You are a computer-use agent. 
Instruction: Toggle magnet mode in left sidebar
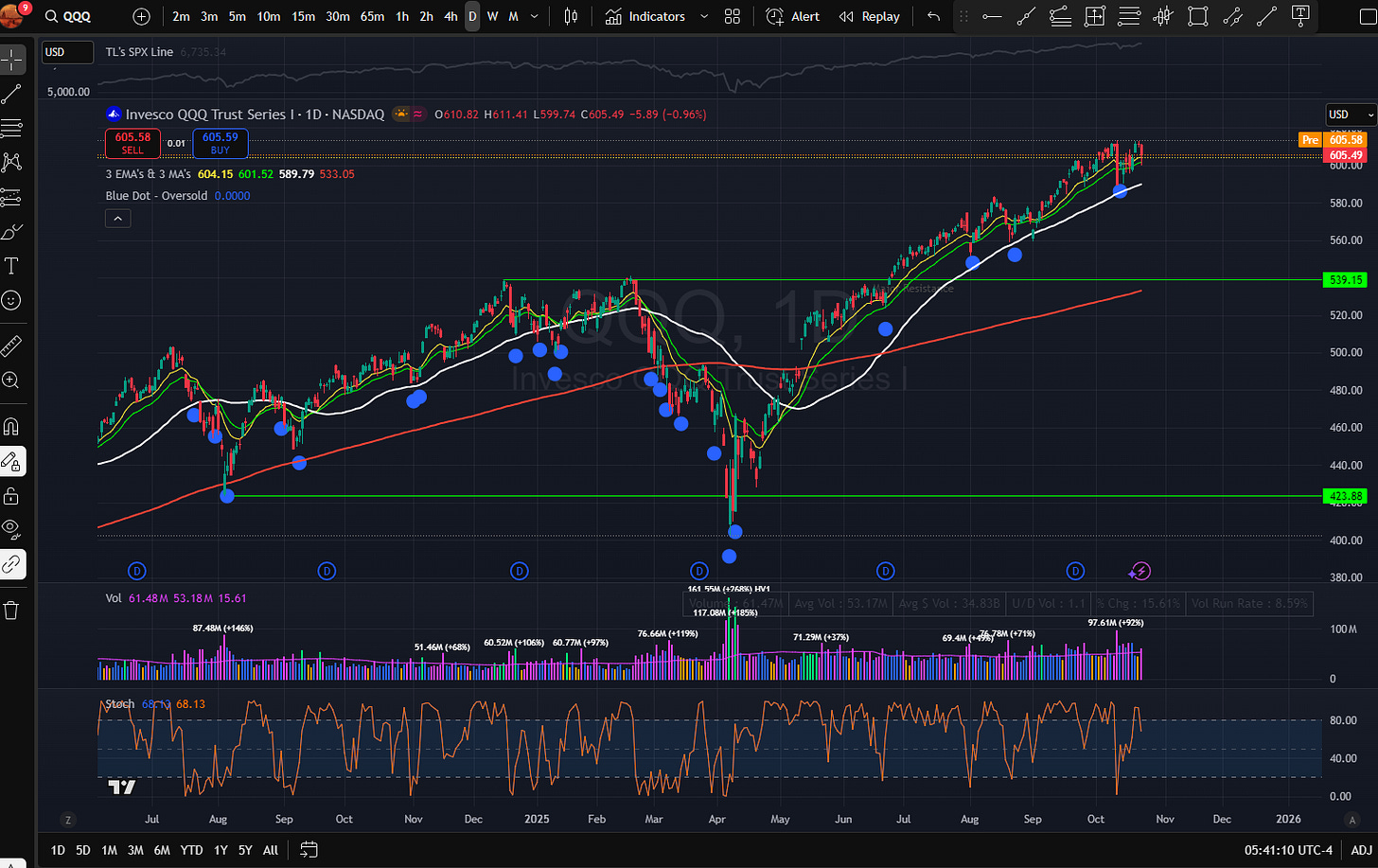pyautogui.click(x=12, y=425)
